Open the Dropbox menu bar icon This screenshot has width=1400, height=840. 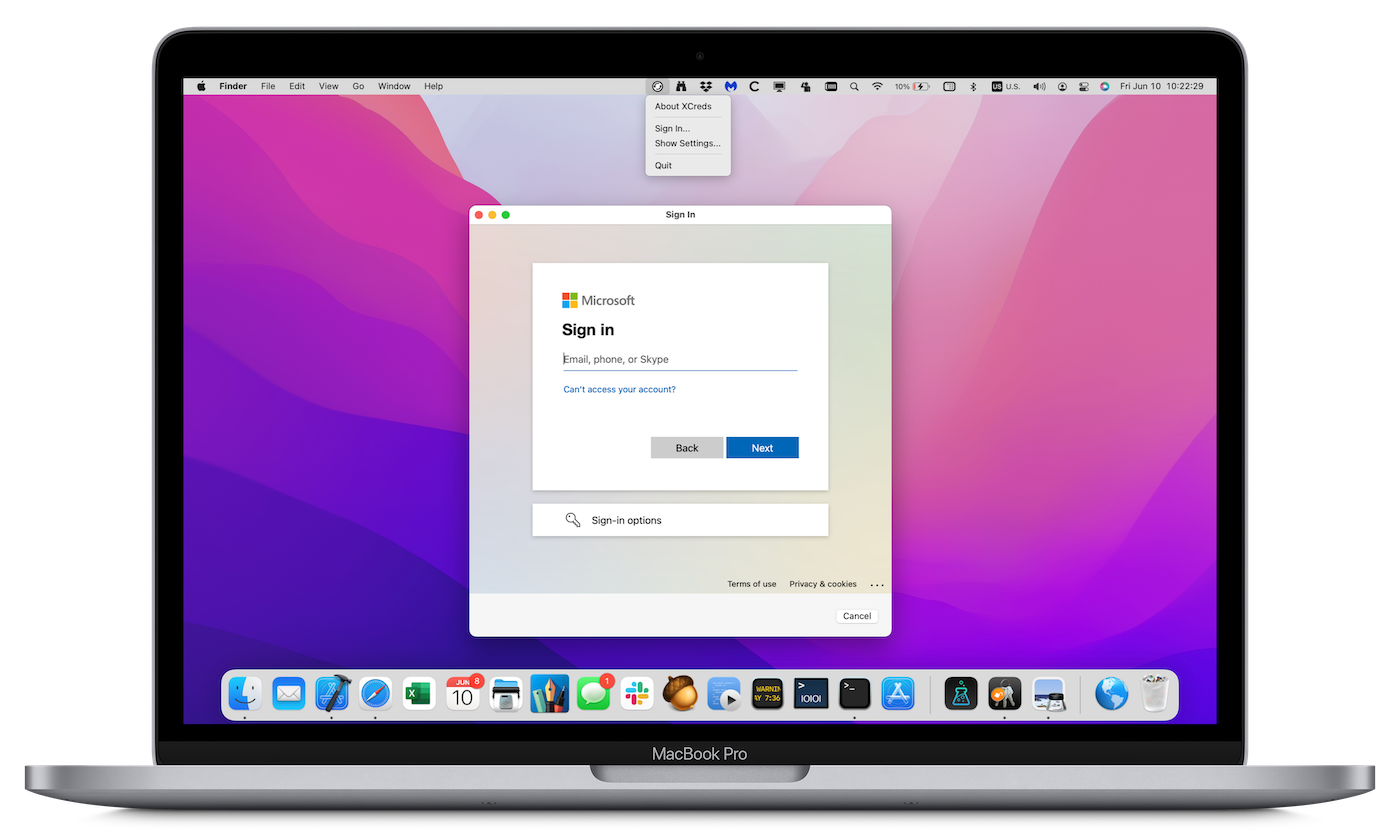tap(706, 87)
